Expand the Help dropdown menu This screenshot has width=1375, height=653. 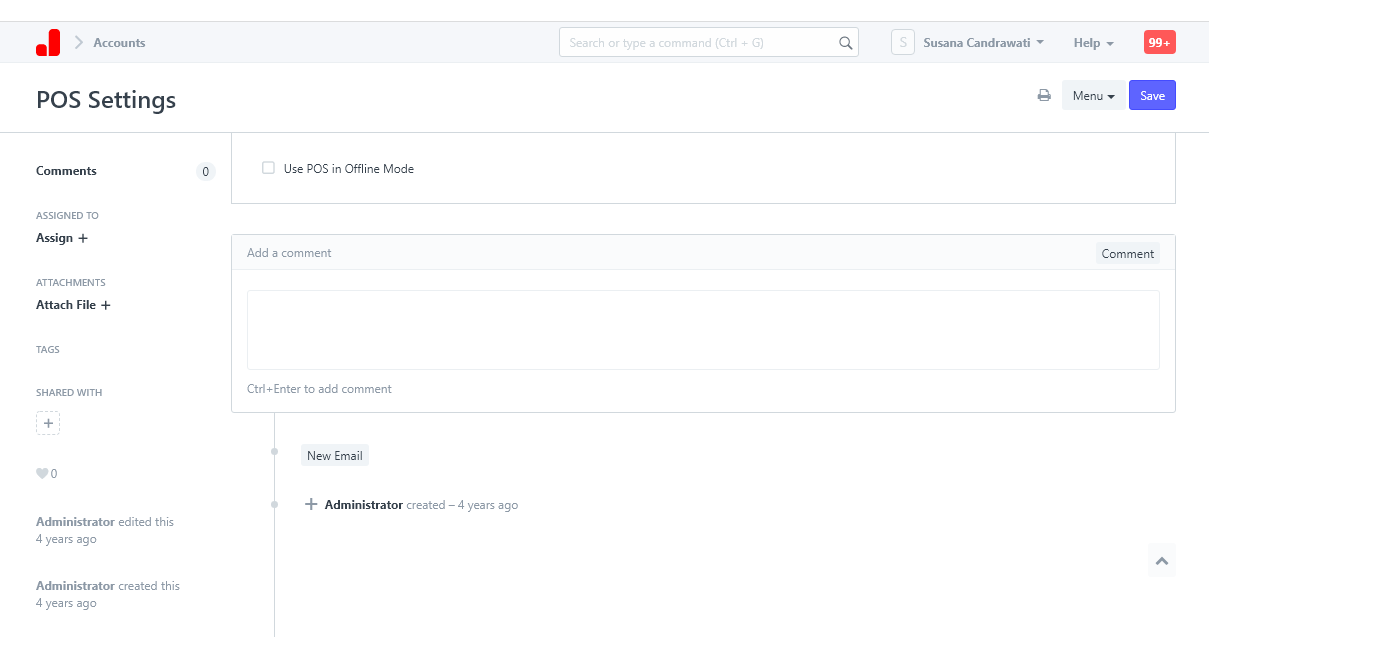(x=1093, y=43)
